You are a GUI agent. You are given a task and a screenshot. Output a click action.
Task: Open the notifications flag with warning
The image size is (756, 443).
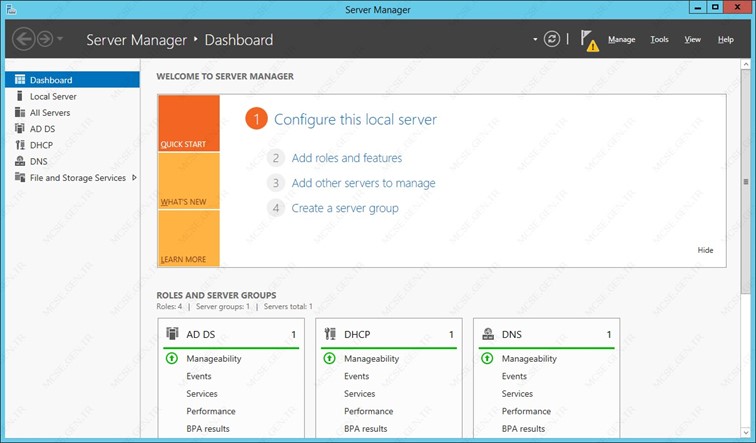[x=589, y=40]
